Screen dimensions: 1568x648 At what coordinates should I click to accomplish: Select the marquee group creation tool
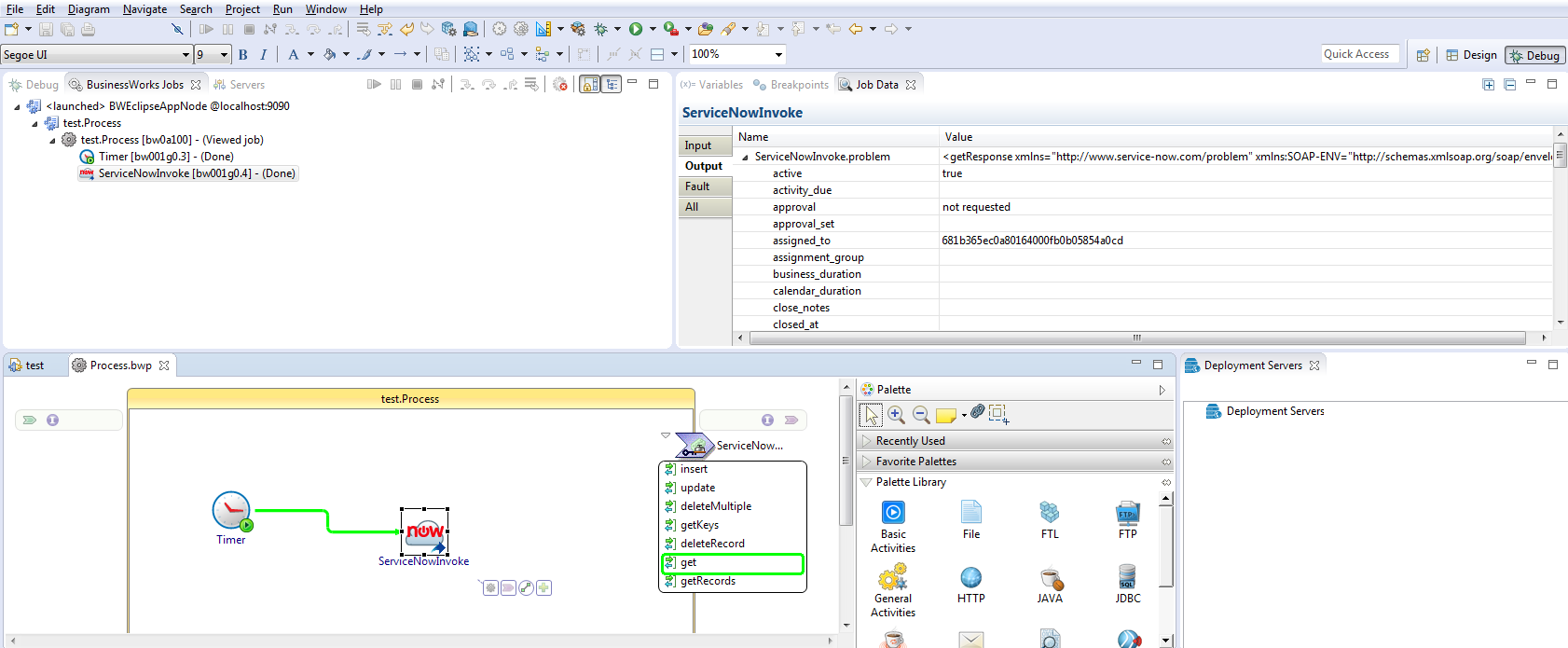(998, 414)
